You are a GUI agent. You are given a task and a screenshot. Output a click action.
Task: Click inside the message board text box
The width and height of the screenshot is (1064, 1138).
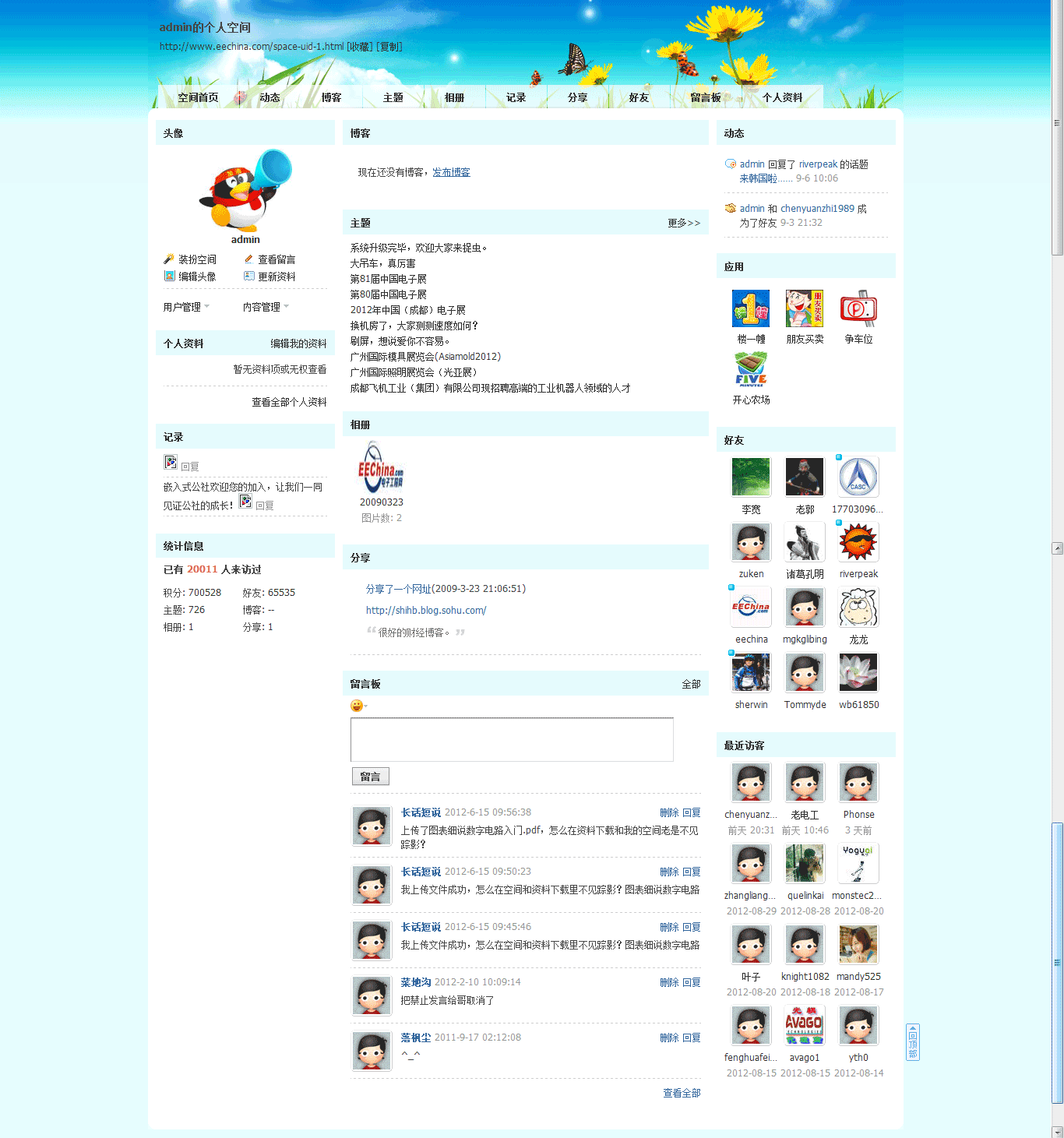coord(512,739)
